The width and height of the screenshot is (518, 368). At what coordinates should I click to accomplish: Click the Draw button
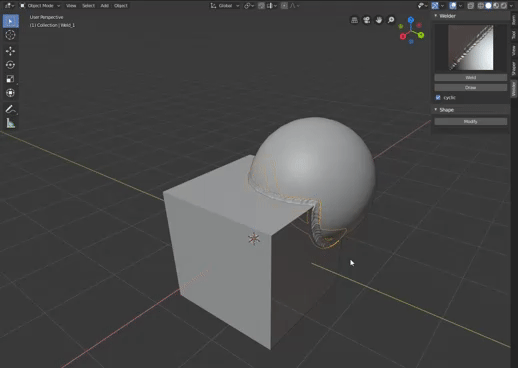[471, 87]
